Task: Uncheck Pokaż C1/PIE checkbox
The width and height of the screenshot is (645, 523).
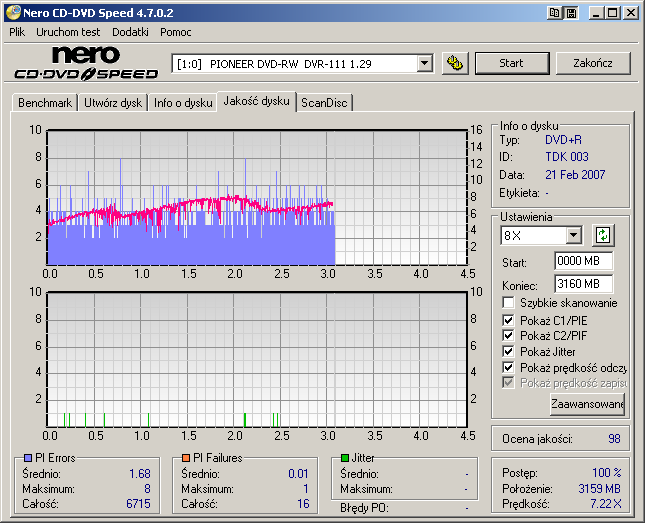Action: [508, 320]
